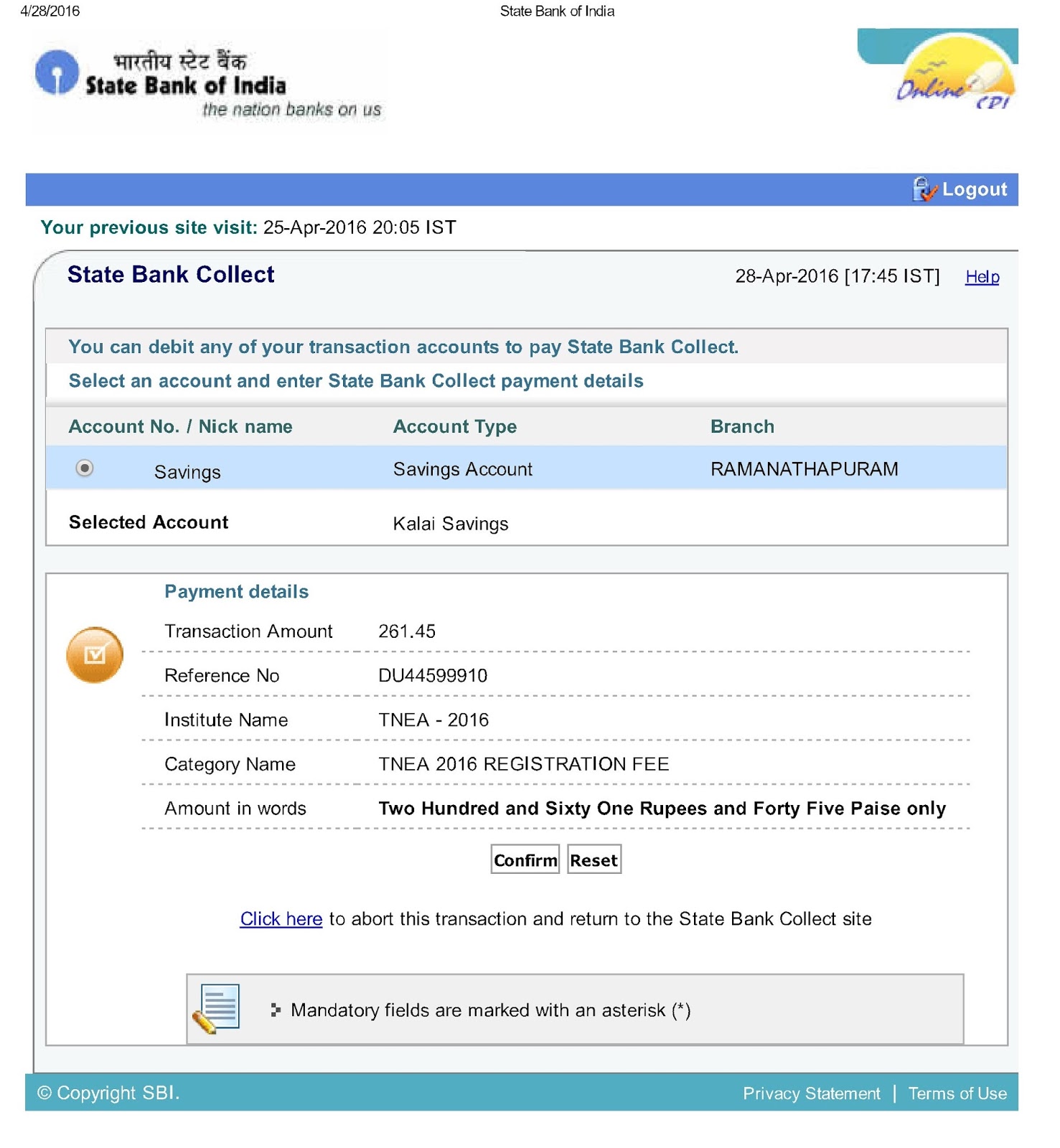Screen dimensions: 1060x1148
Task: Confirm the payment
Action: click(525, 860)
